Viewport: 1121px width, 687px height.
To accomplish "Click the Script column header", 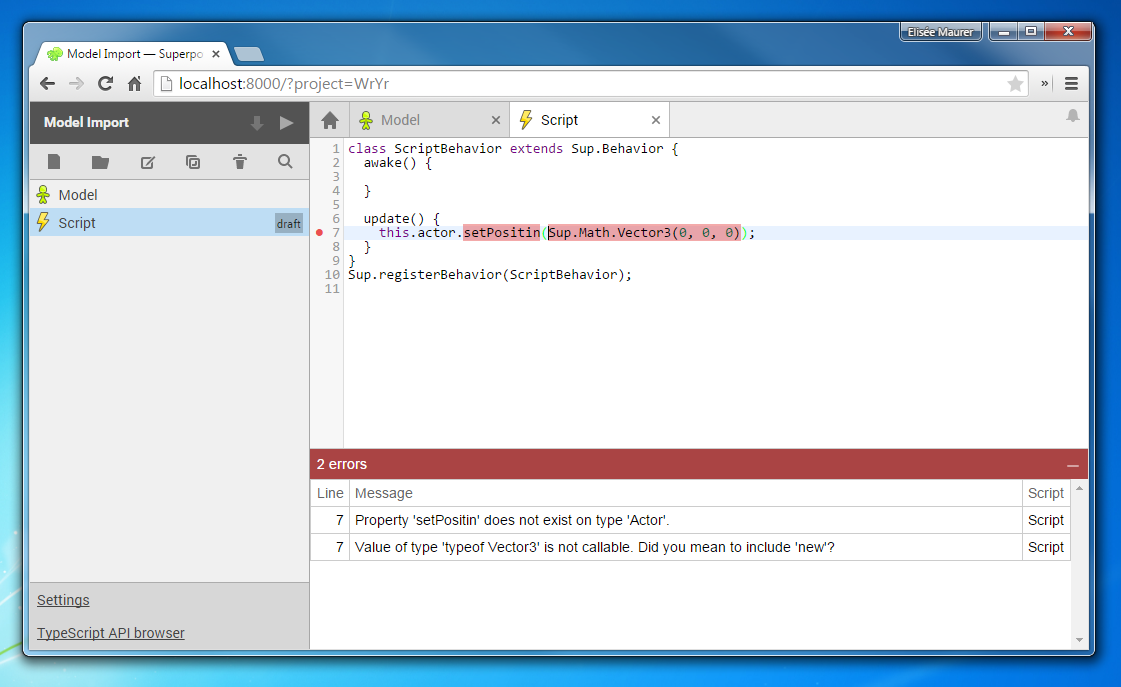I will click(1046, 493).
